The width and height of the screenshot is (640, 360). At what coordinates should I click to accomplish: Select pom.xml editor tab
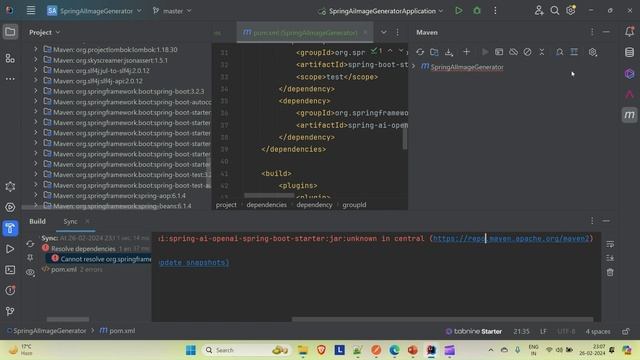pos(305,33)
